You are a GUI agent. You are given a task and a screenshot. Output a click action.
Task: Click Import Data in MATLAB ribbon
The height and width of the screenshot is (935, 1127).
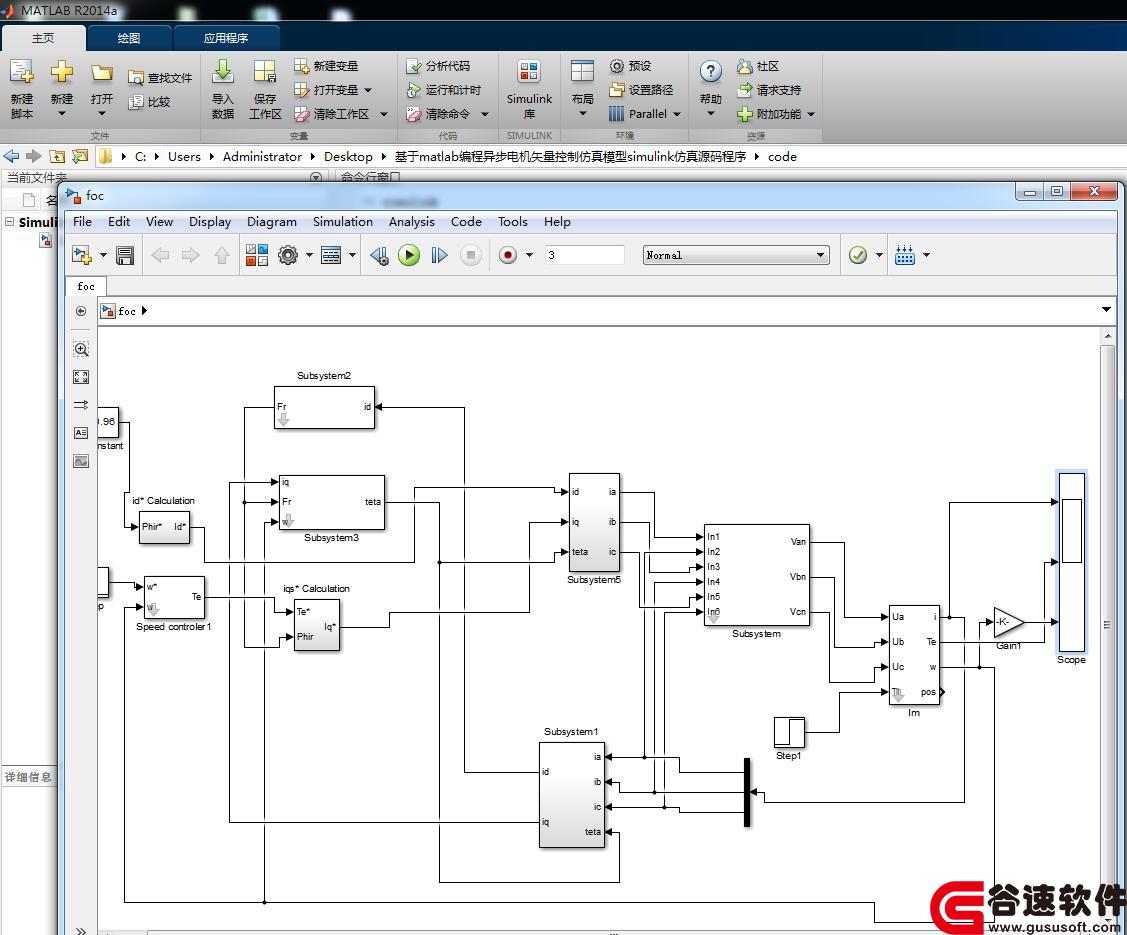pyautogui.click(x=223, y=89)
